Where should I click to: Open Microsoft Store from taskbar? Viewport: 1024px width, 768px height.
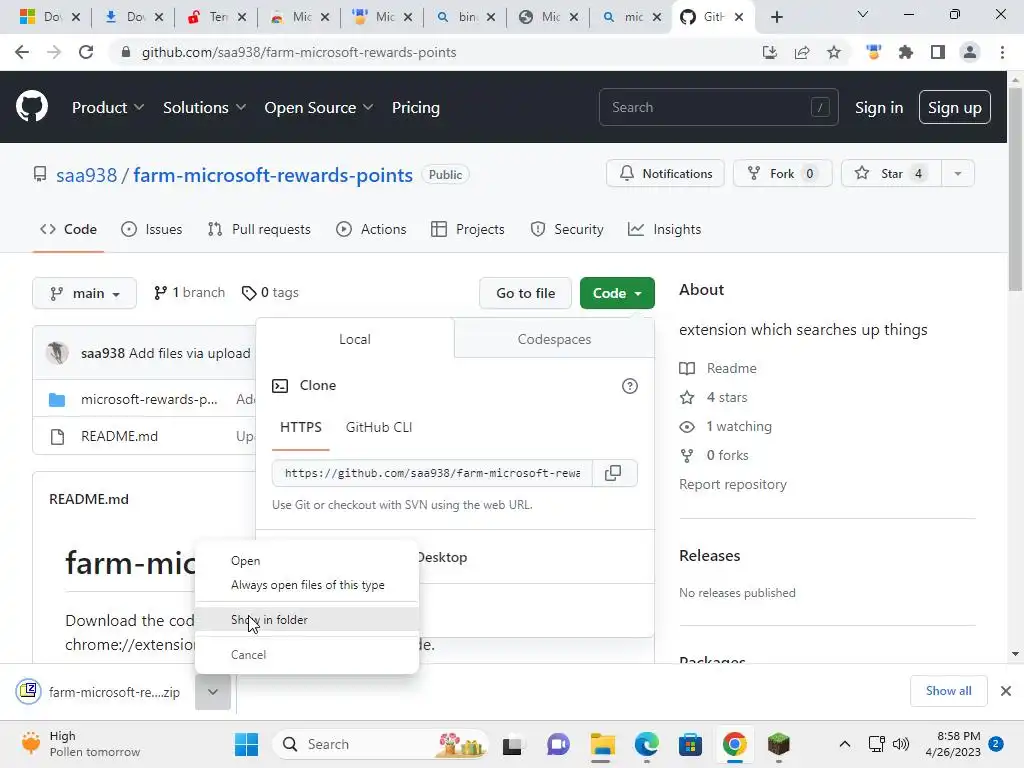click(690, 744)
